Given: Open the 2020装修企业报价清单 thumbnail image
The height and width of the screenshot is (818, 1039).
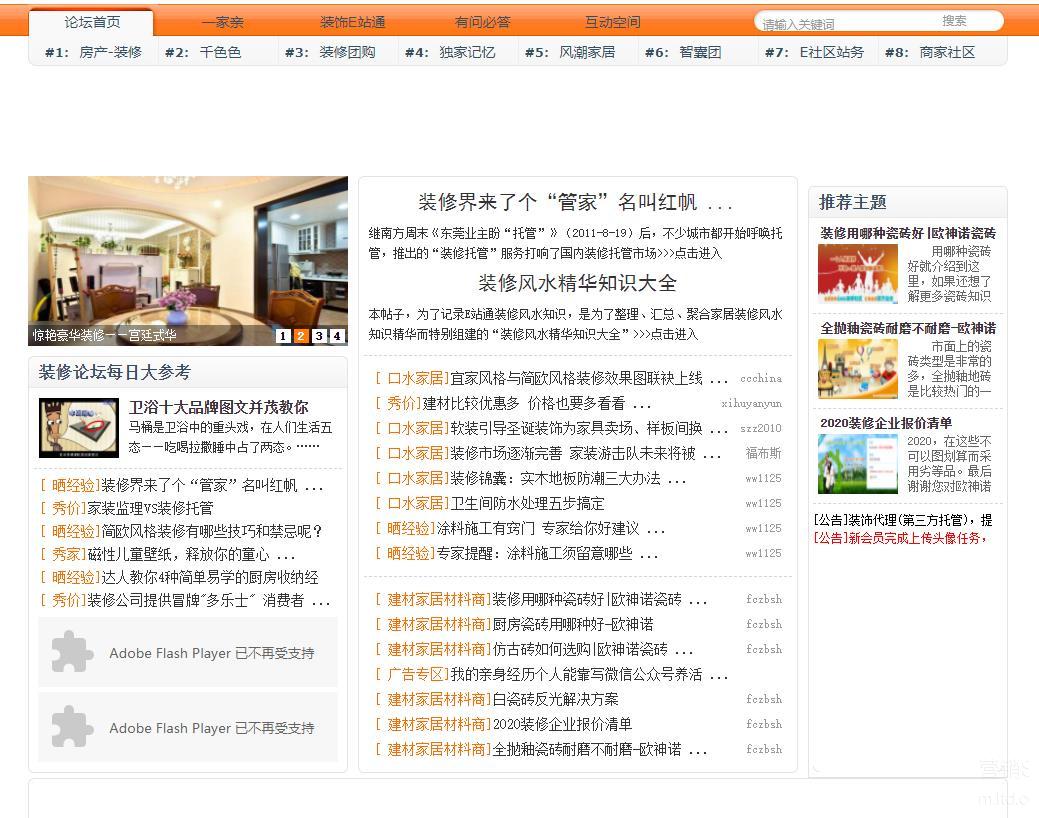Looking at the screenshot, I should [x=857, y=463].
